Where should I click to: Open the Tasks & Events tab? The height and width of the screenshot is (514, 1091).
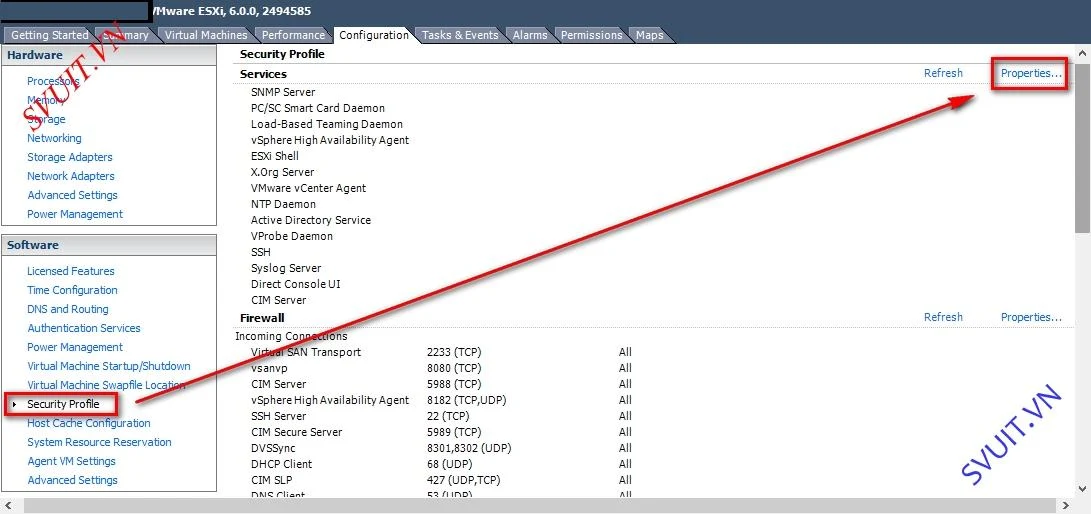[460, 35]
